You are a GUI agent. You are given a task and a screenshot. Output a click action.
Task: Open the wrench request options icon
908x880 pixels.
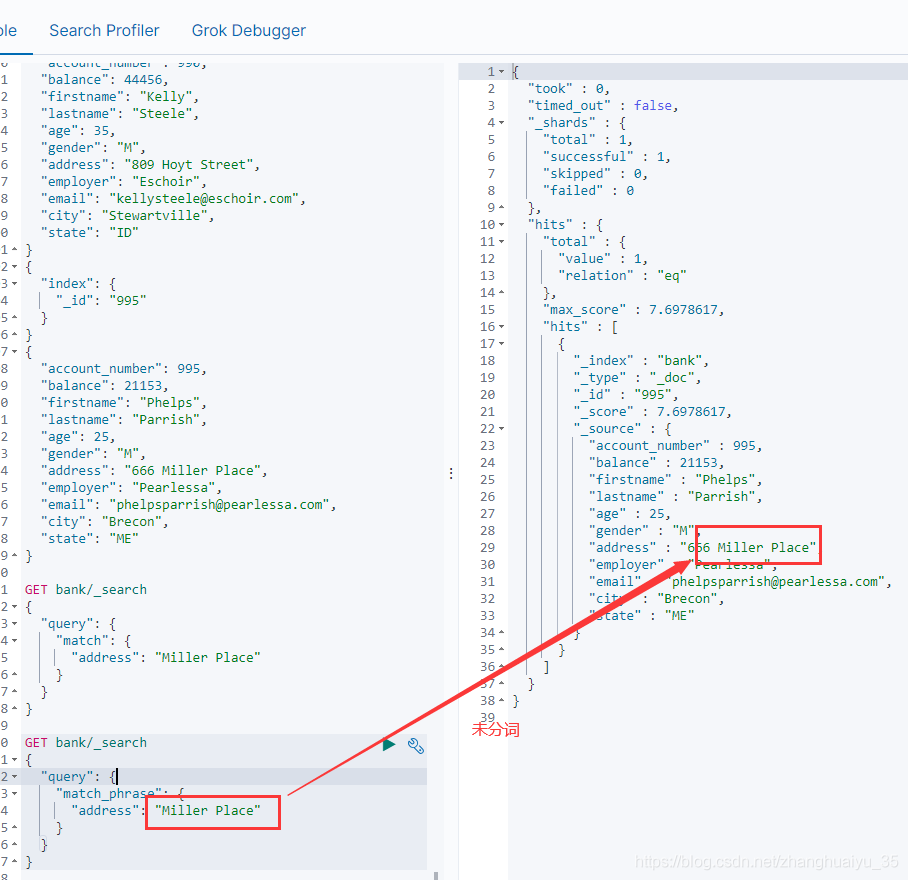coord(416,746)
